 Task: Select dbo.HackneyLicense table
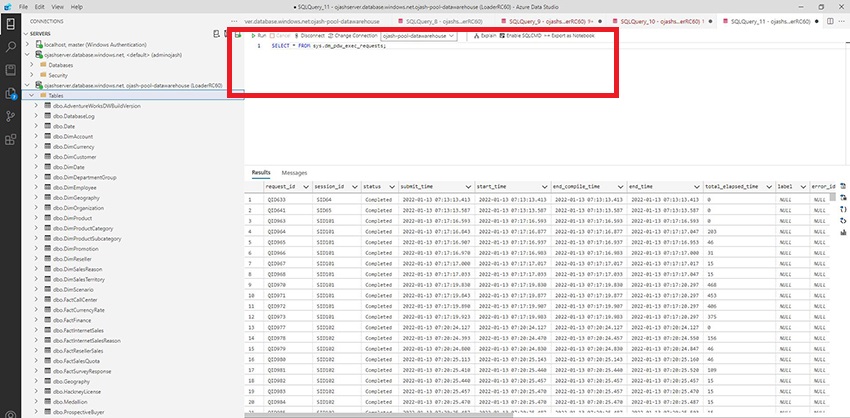77,391
